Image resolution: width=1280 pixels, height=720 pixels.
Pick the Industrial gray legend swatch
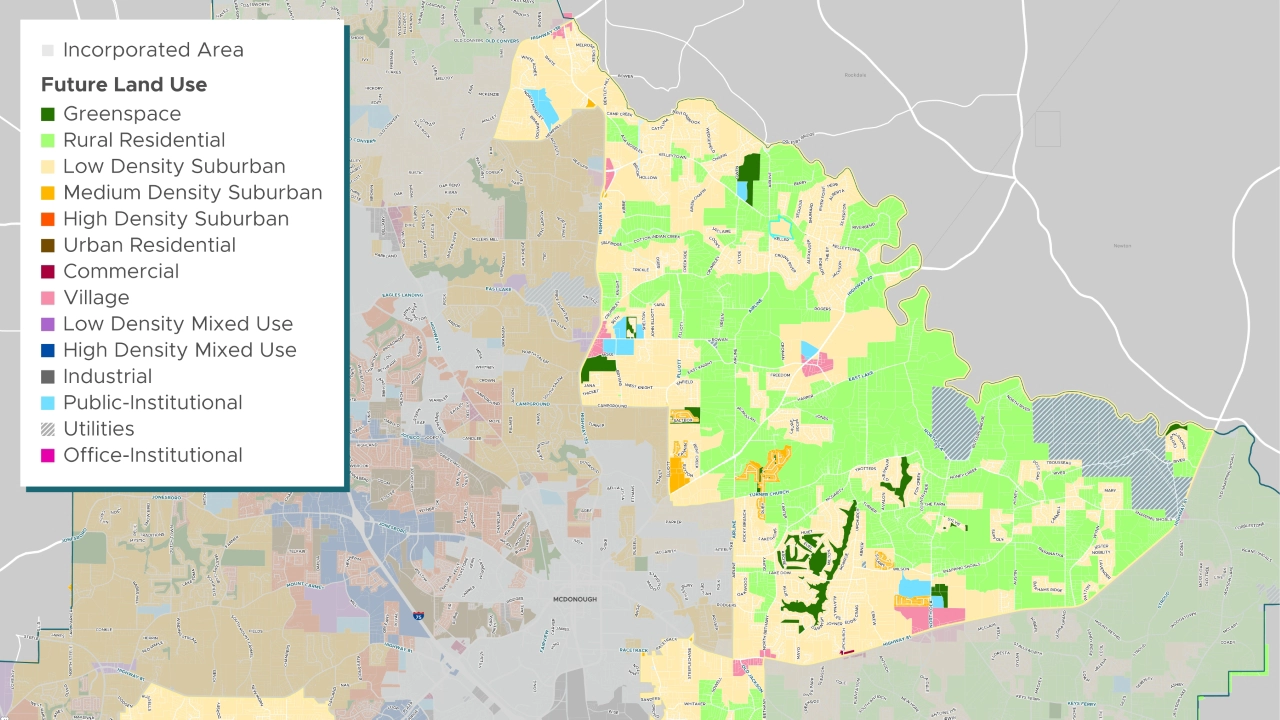[x=48, y=377]
